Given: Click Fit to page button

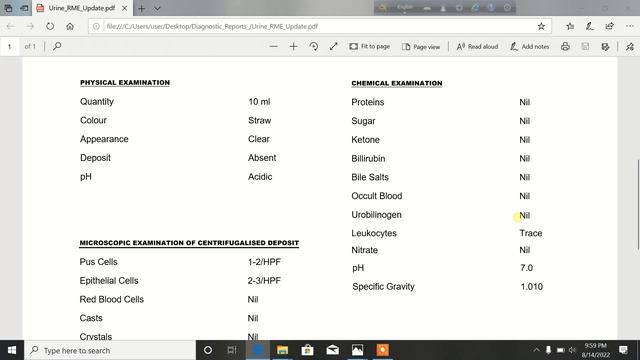Looking at the screenshot, I should click(x=369, y=47).
